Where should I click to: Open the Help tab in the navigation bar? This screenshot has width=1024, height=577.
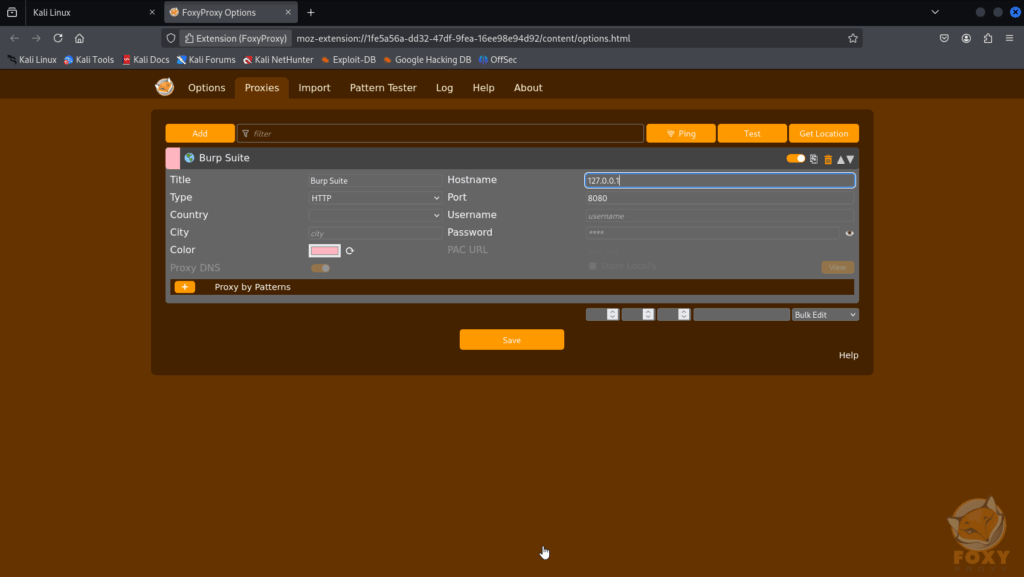coord(483,87)
